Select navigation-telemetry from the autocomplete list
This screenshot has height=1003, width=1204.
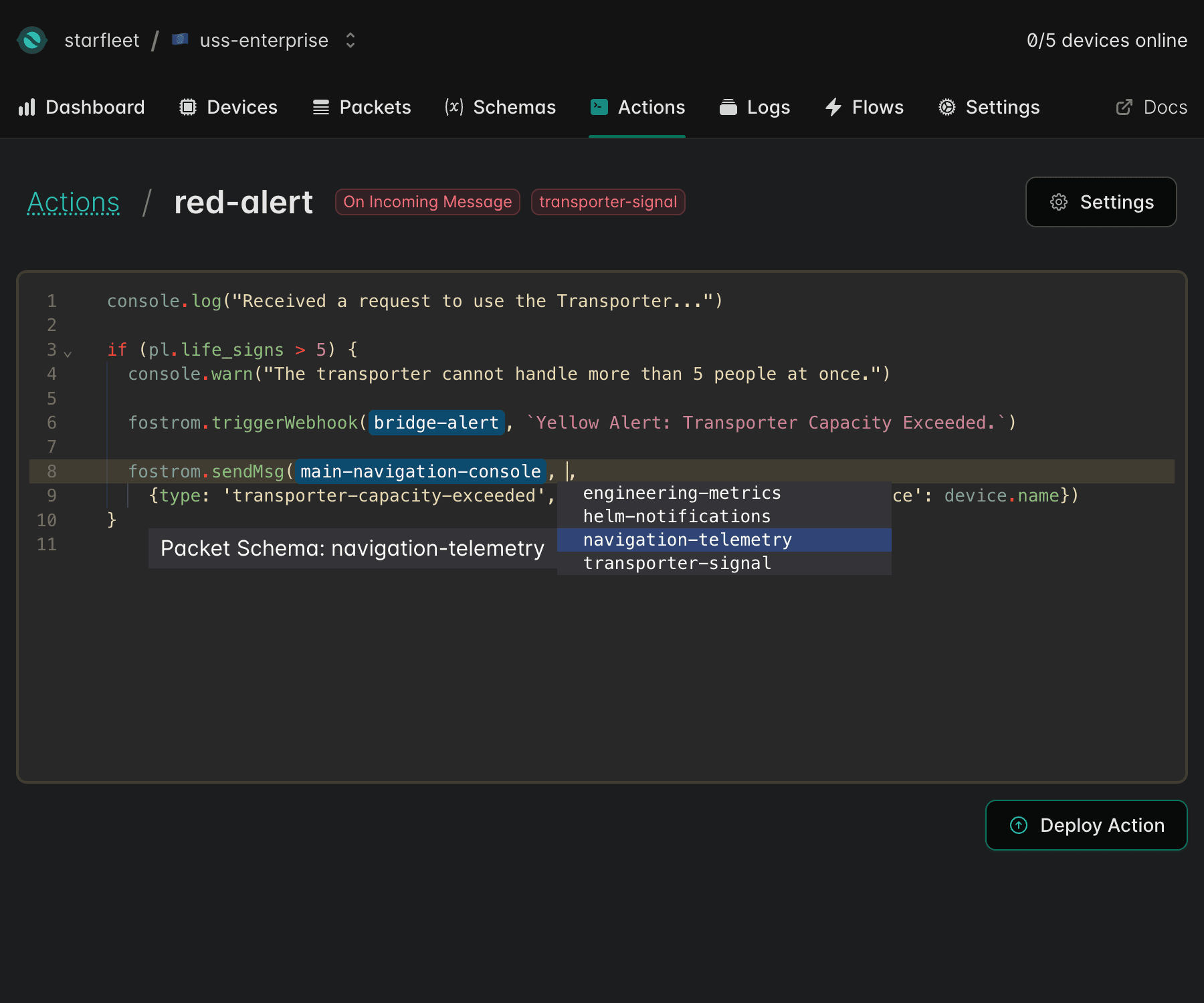(687, 539)
